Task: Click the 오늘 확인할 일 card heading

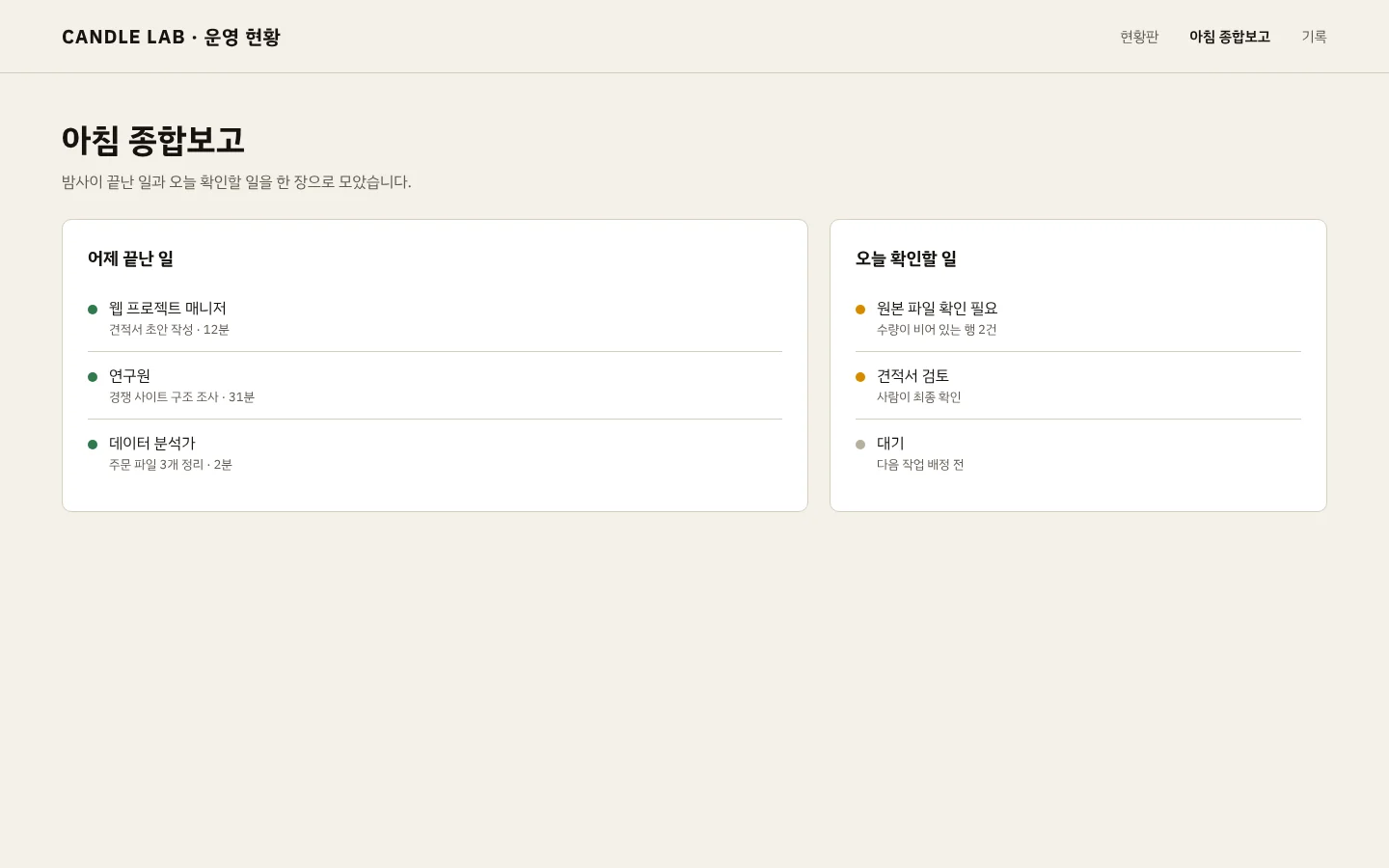Action: click(906, 258)
